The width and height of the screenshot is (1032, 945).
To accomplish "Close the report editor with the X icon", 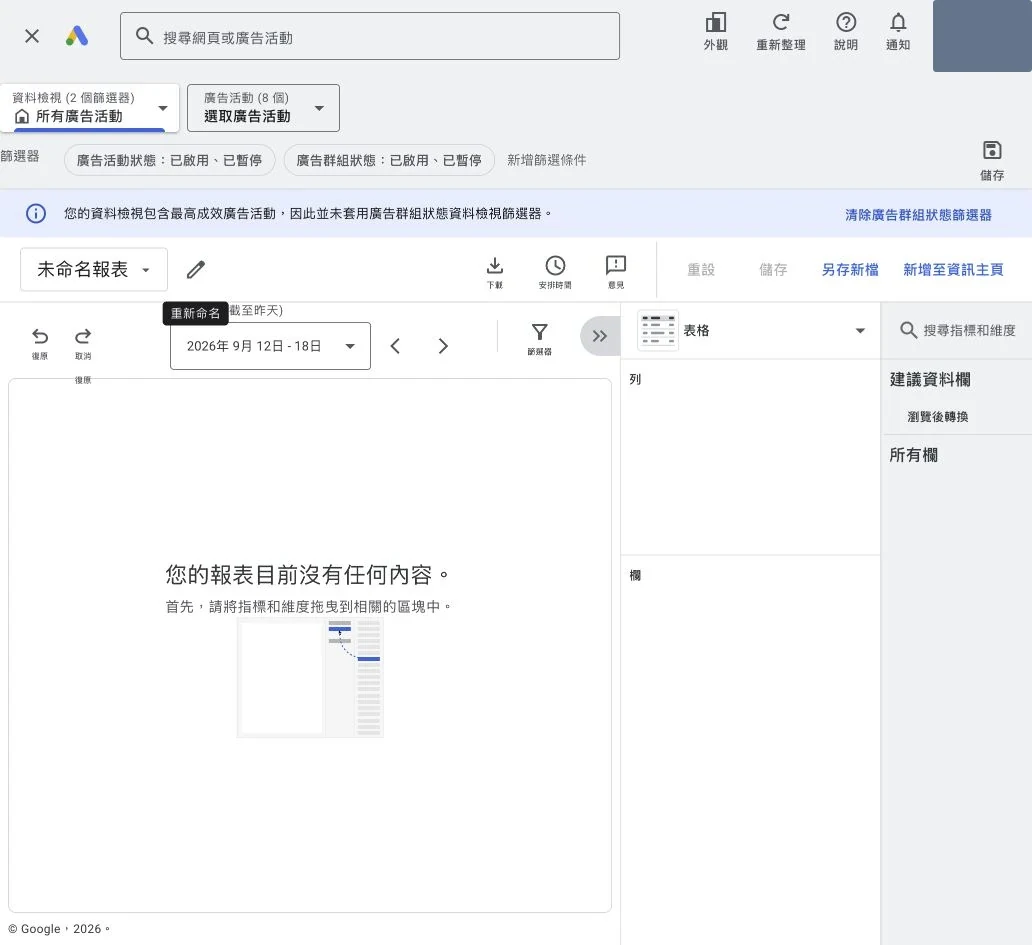I will (x=32, y=36).
